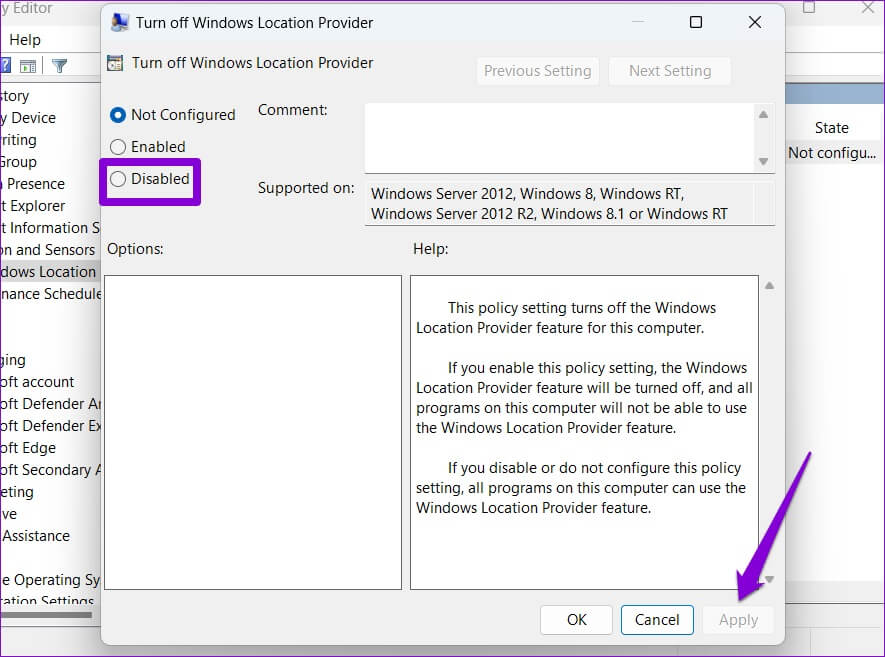
Task: Open the Help menu in Policy Editor
Action: (25, 40)
